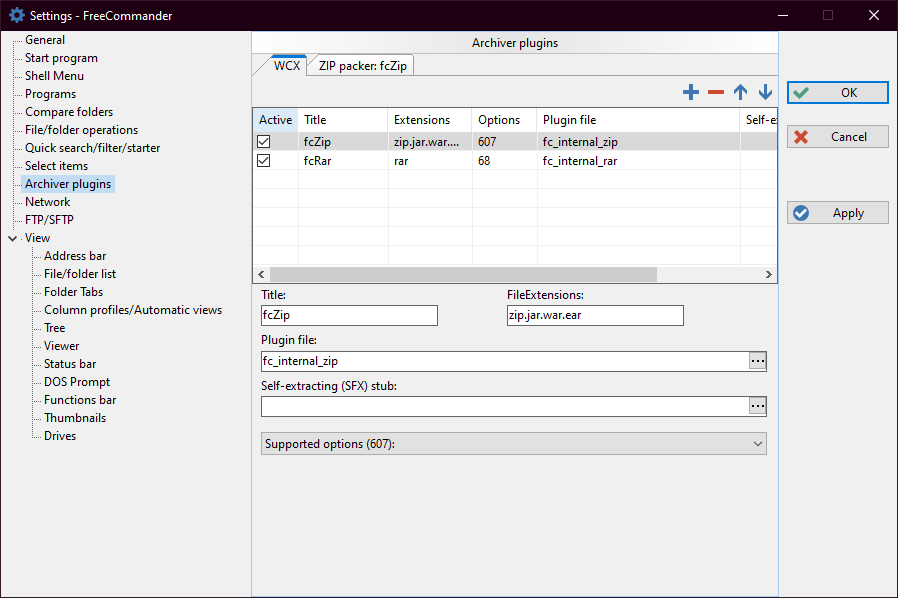The width and height of the screenshot is (898, 598).
Task: Open FTP/SFTP settings in the tree
Action: pos(49,220)
